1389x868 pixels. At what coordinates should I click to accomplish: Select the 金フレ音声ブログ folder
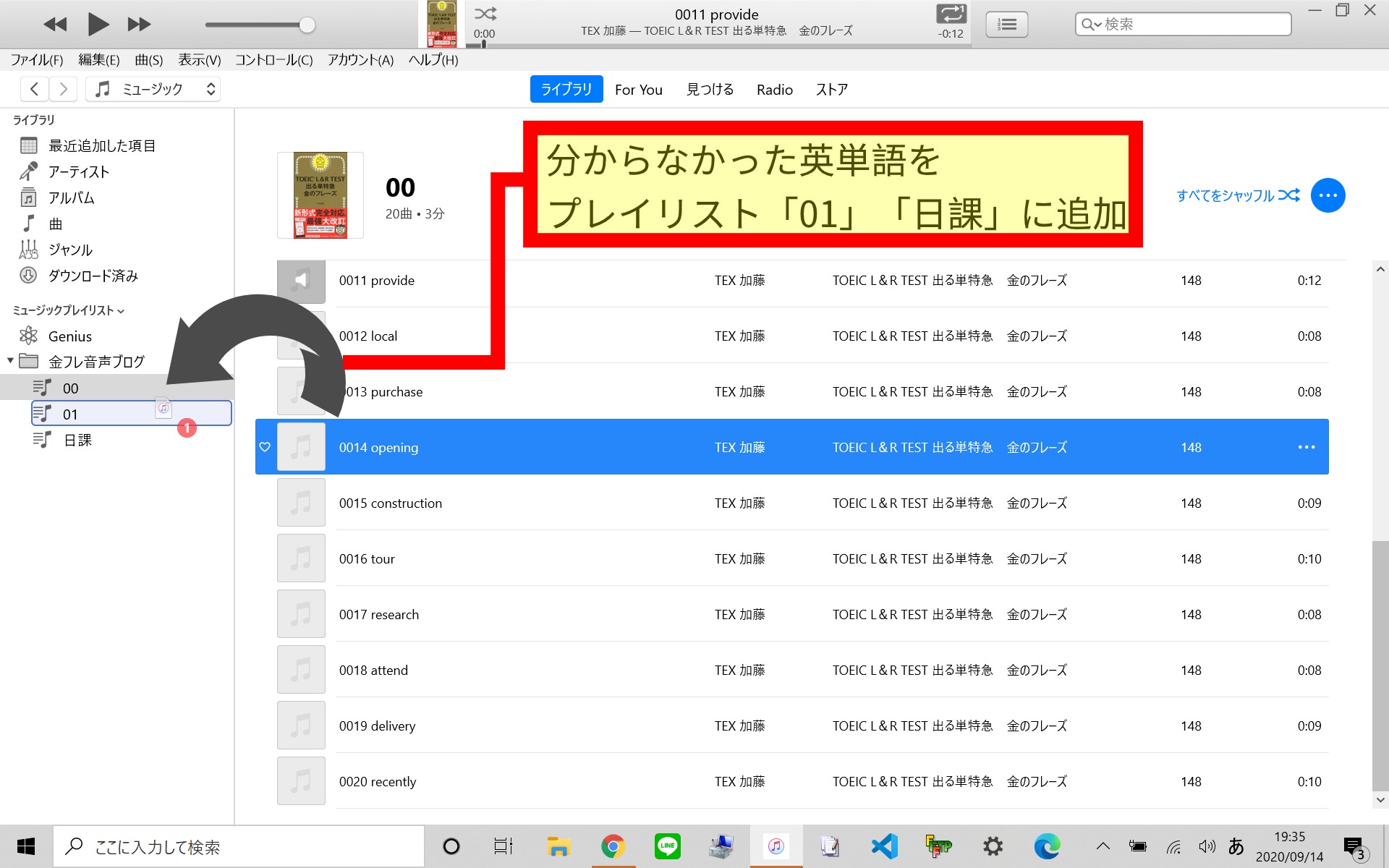[x=96, y=362]
